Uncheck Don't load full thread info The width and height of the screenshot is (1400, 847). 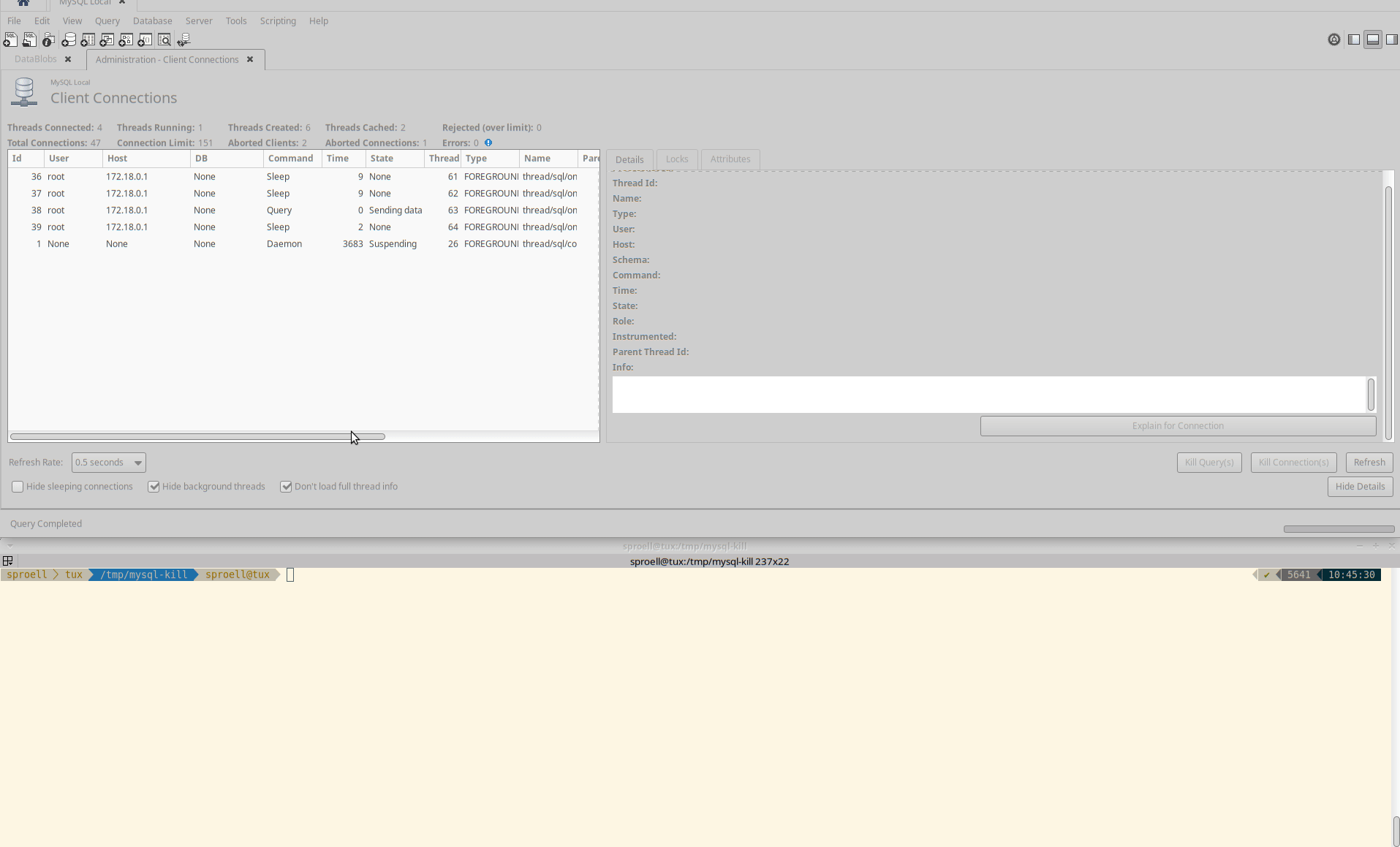[286, 487]
